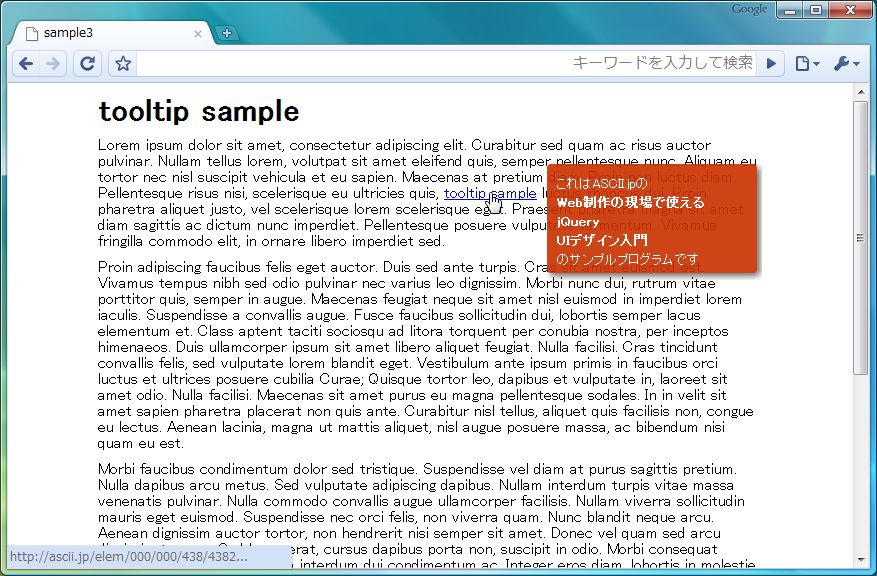Reload the page with the refresh icon
Image resolution: width=877 pixels, height=576 pixels.
(87, 64)
